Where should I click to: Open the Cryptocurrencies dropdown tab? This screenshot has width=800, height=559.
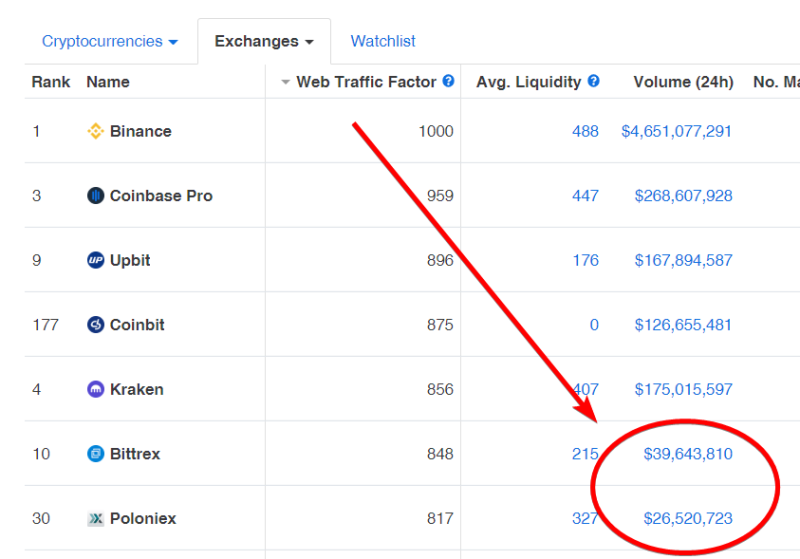tap(110, 41)
